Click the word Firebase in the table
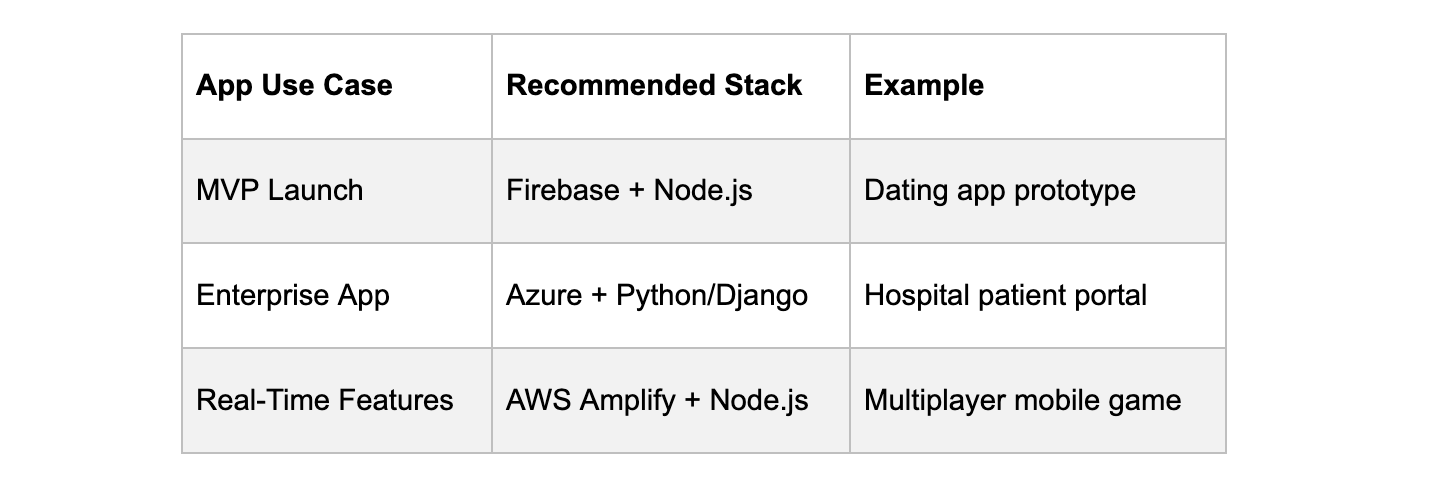 coord(563,190)
